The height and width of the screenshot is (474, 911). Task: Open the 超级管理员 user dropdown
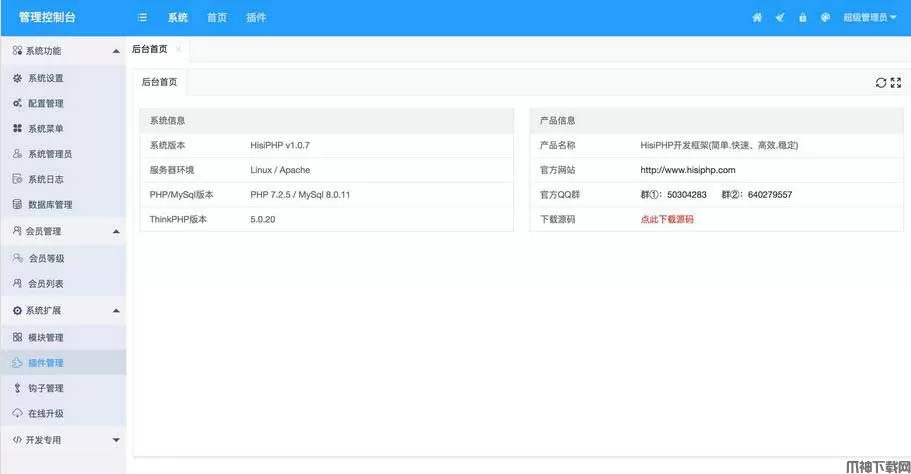869,18
